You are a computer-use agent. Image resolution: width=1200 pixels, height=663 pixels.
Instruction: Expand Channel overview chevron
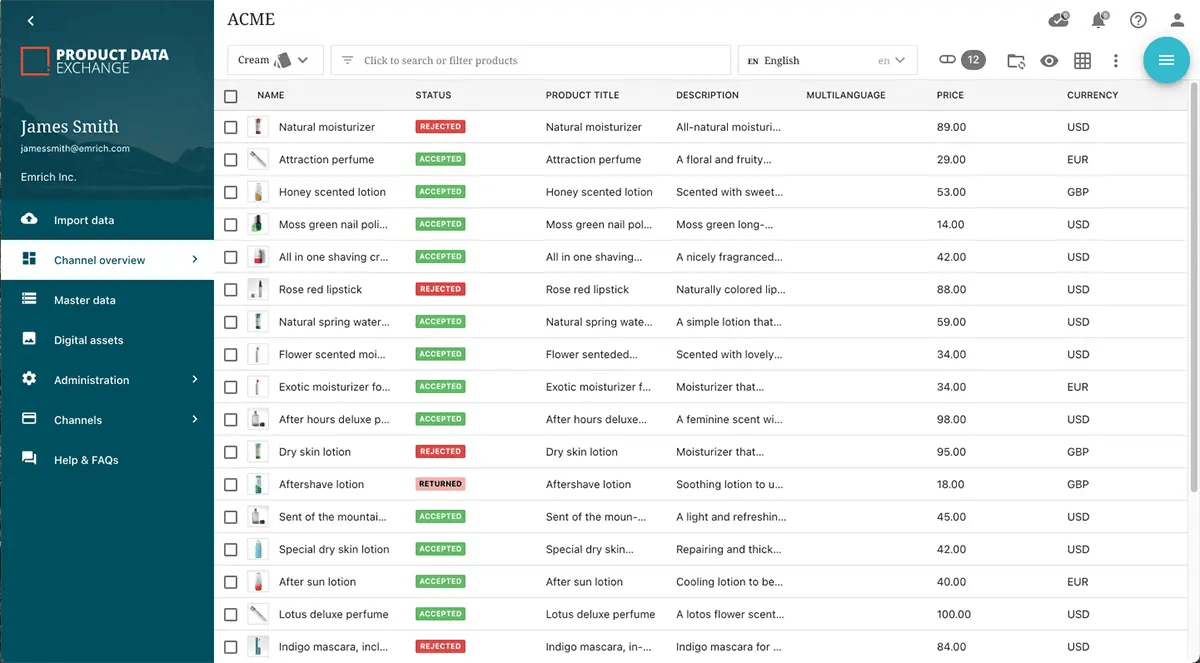195,259
